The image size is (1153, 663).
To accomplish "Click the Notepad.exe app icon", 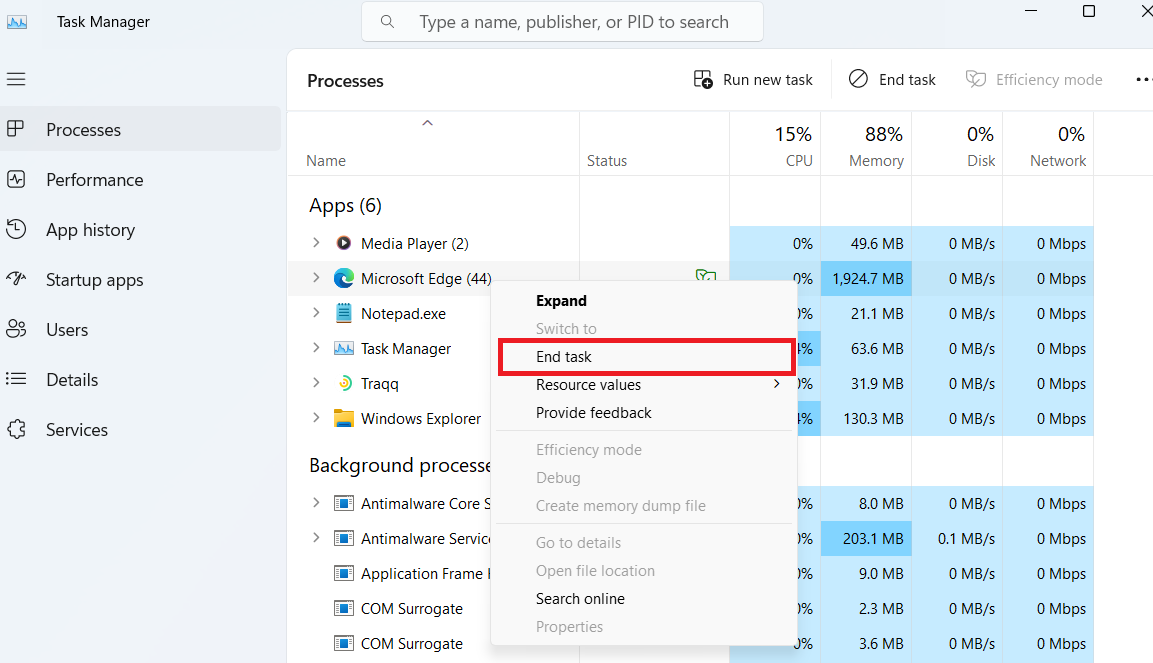I will tap(343, 313).
